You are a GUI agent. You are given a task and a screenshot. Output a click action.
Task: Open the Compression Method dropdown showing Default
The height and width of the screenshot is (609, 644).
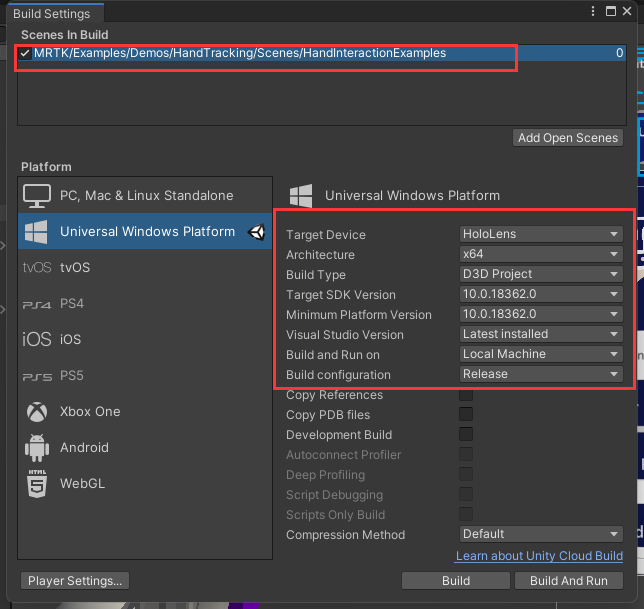click(x=541, y=534)
